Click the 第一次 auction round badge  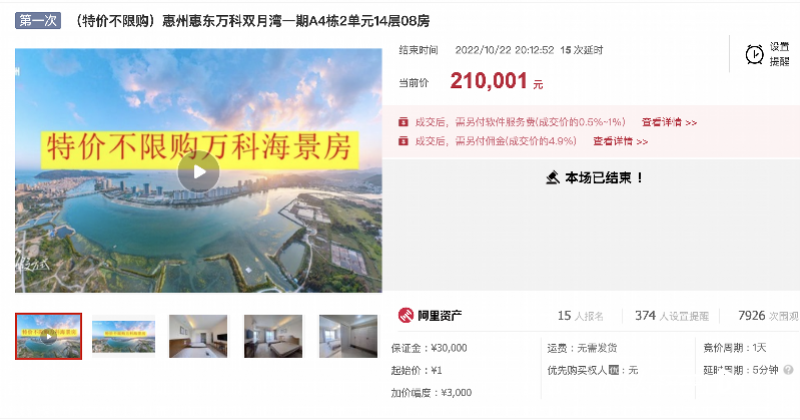[x=38, y=20]
